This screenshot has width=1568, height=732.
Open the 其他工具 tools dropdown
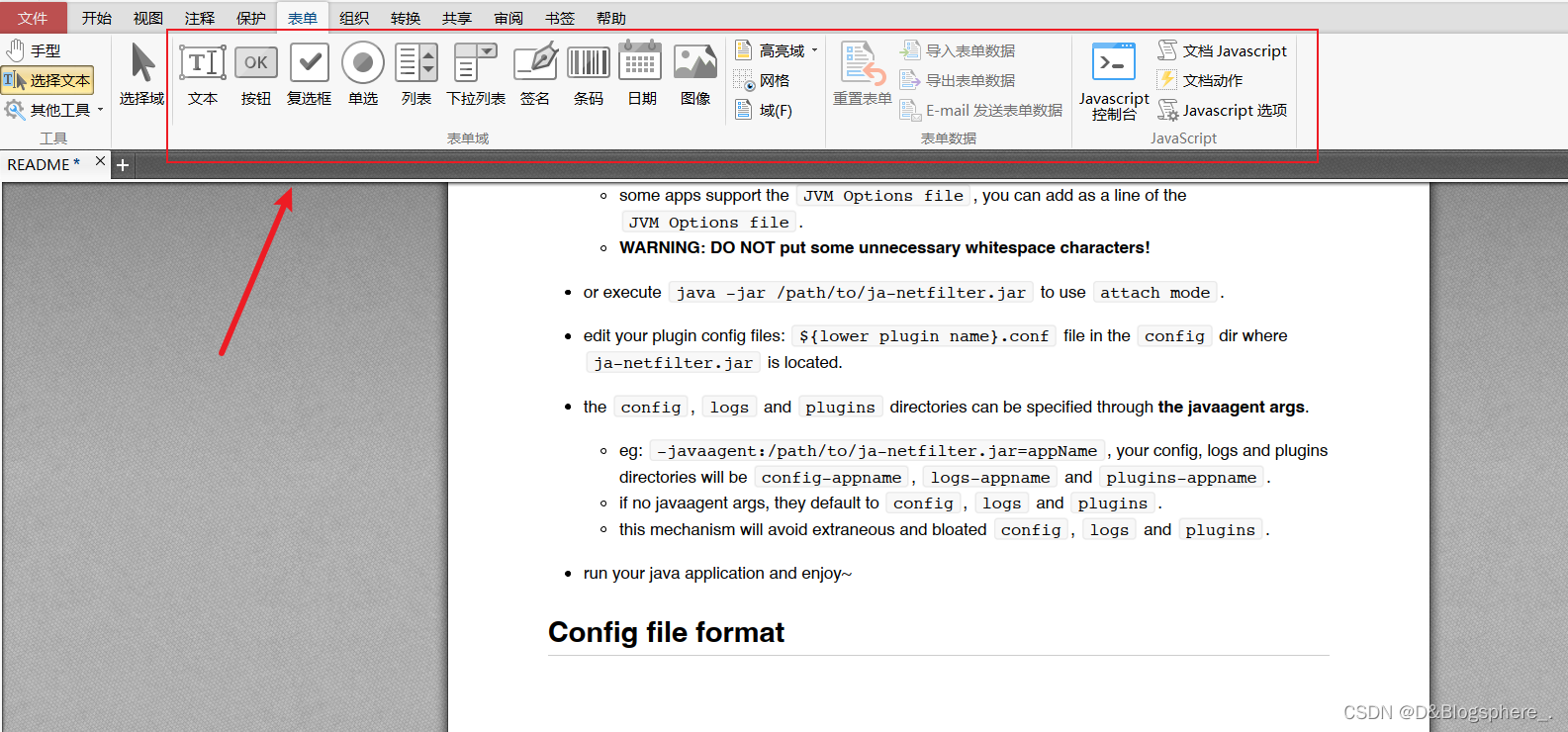coord(53,110)
